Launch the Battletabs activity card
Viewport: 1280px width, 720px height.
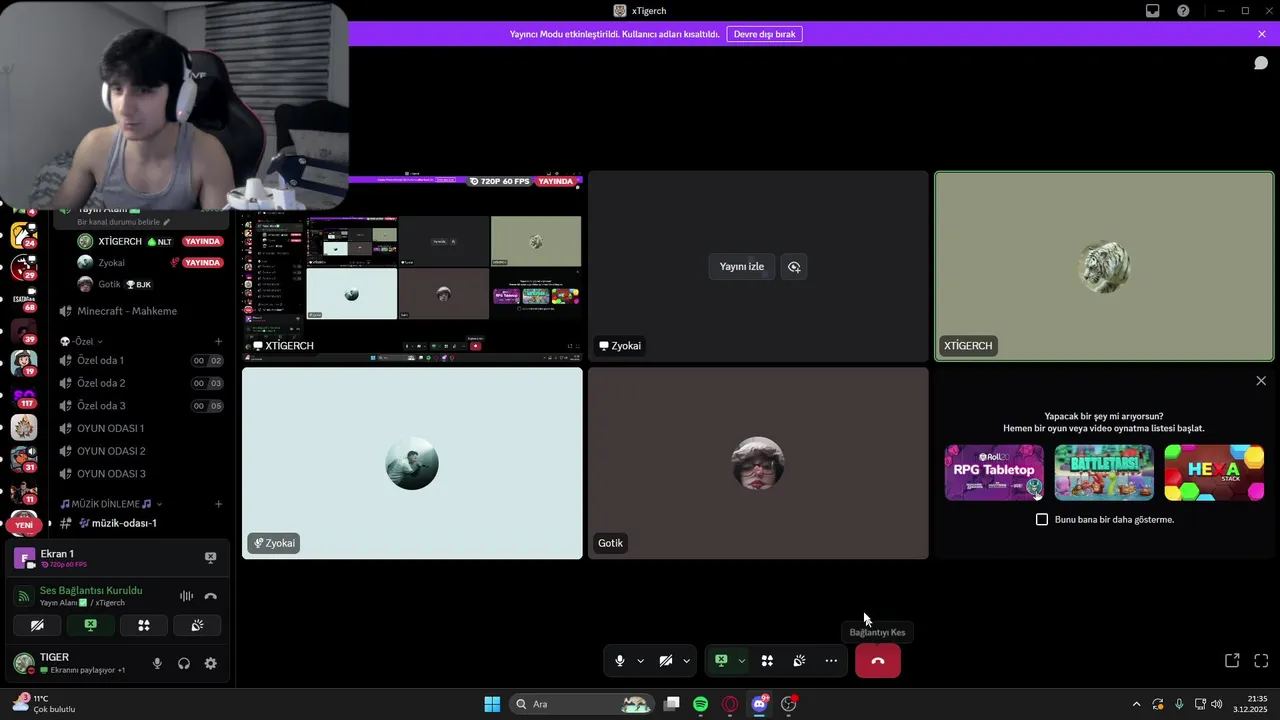pyautogui.click(x=1104, y=472)
